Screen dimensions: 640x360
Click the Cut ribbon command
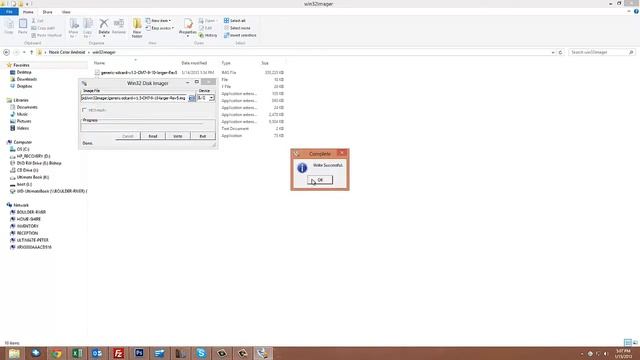tap(38, 20)
